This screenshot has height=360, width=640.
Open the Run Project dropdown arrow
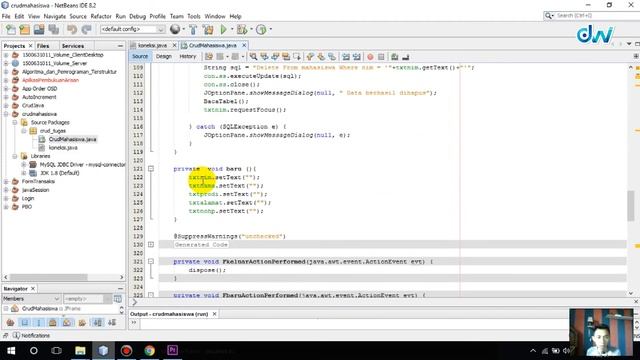pos(232,29)
